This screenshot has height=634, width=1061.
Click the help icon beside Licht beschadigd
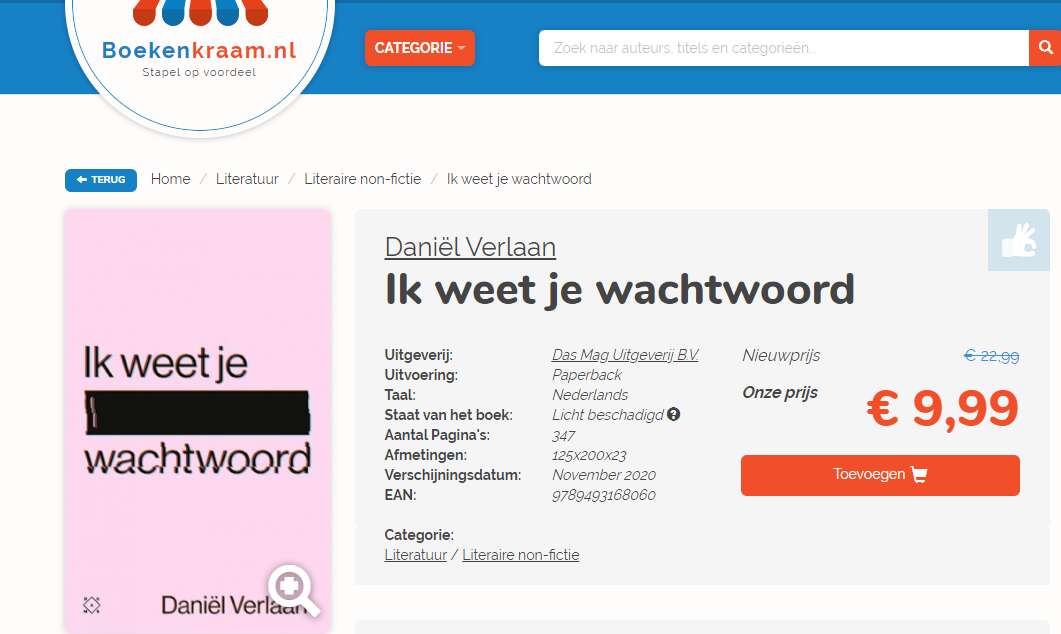673,414
